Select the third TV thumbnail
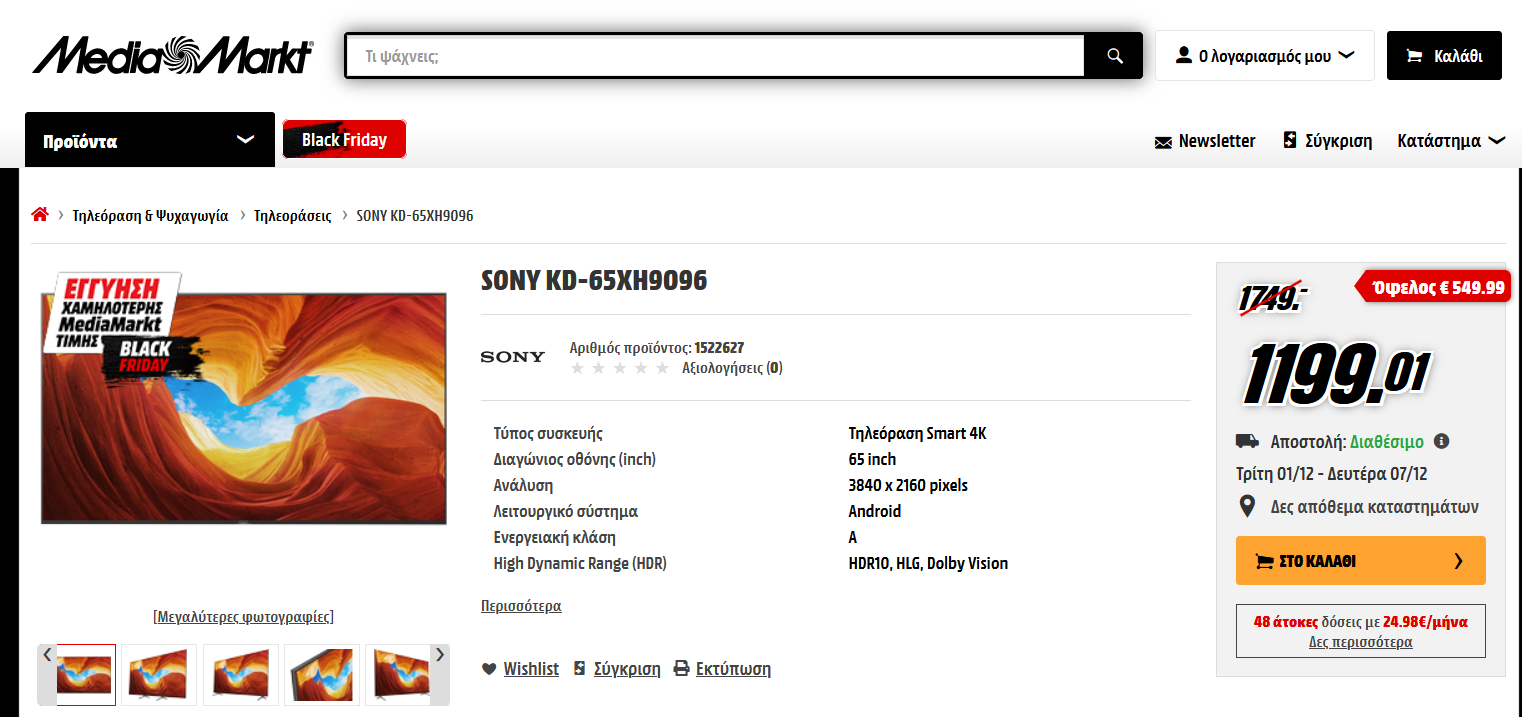 tap(240, 675)
